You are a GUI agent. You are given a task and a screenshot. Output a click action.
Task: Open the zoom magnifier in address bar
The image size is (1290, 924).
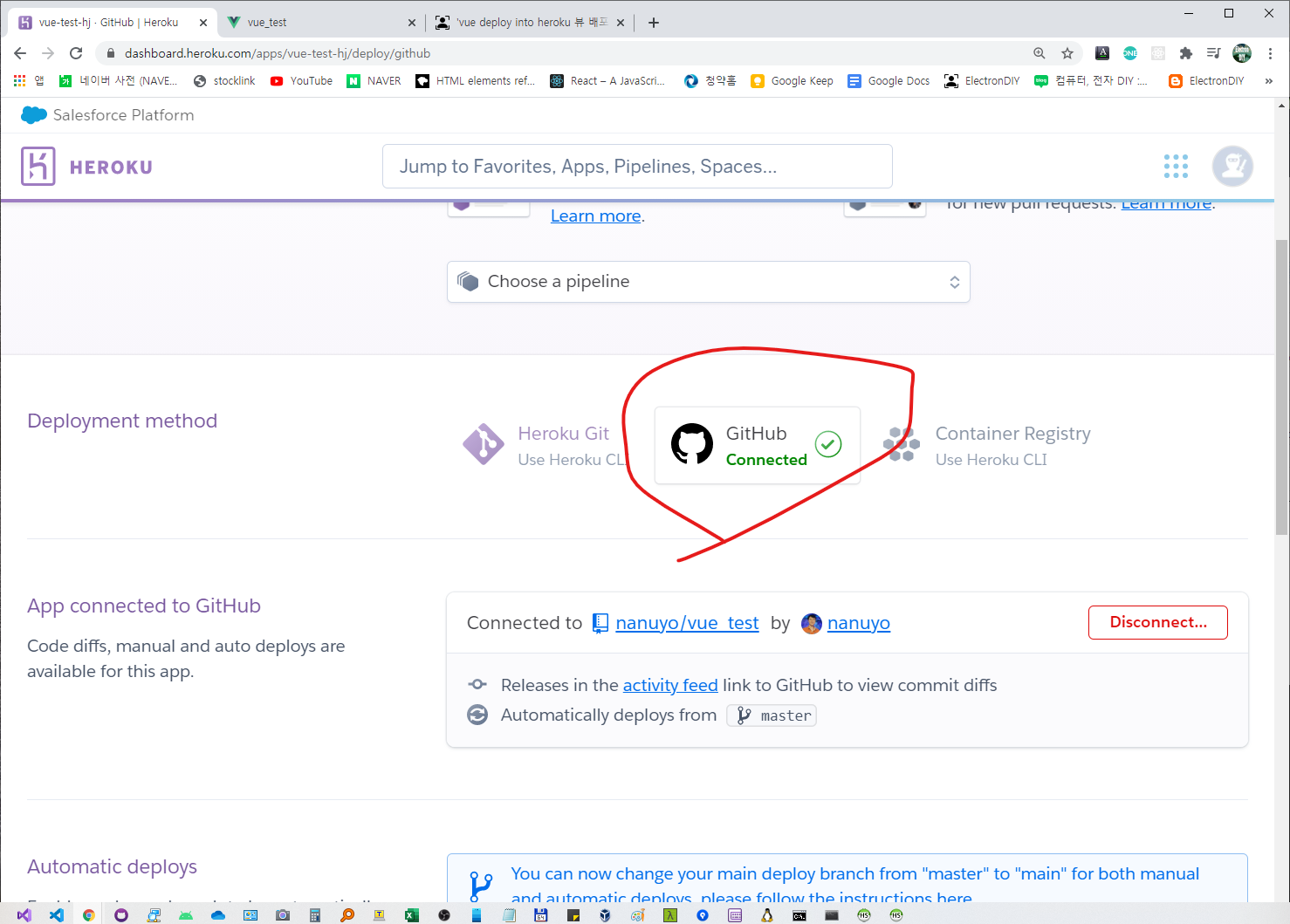click(x=1040, y=53)
